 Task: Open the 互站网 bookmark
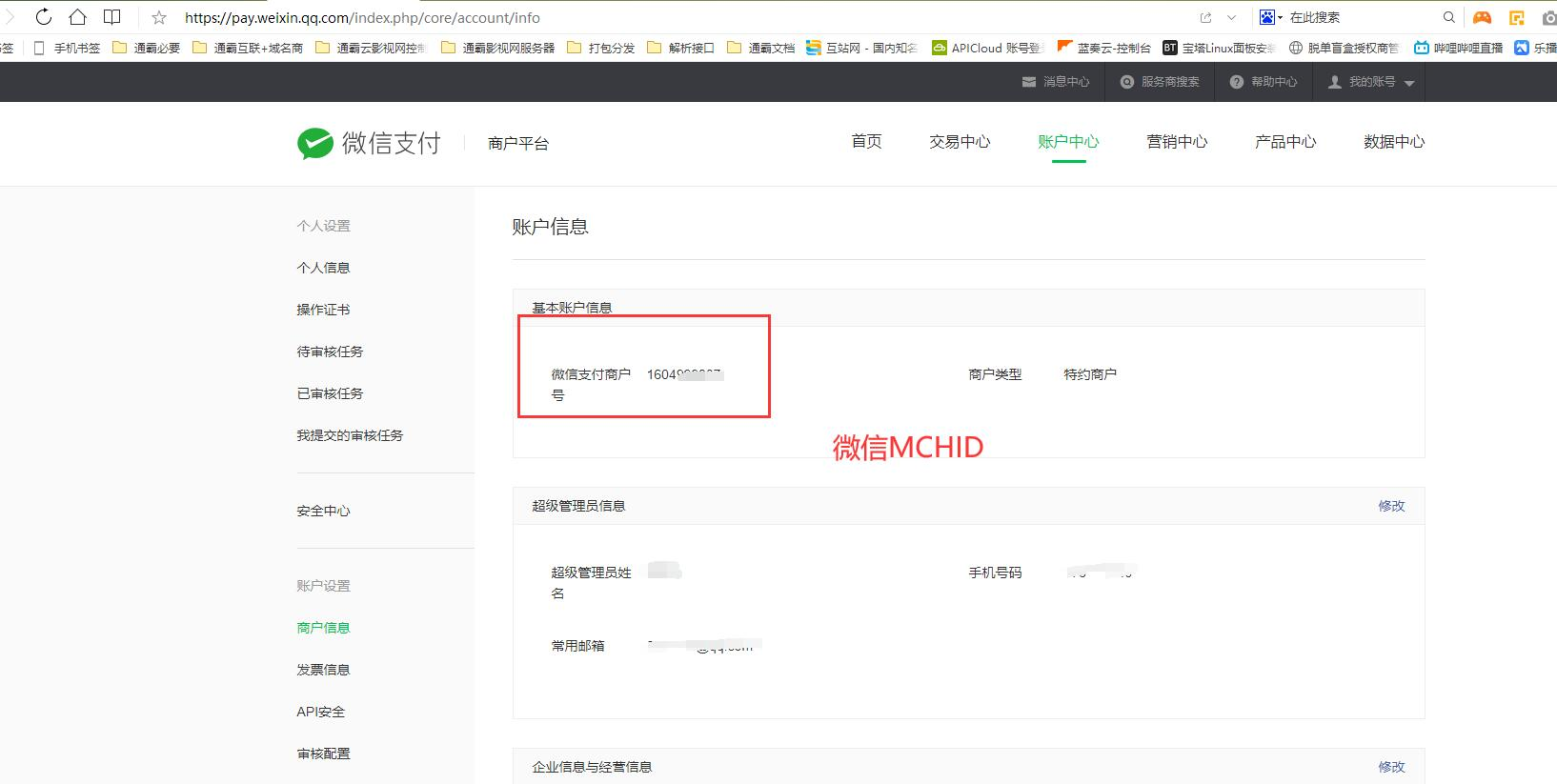click(x=861, y=48)
